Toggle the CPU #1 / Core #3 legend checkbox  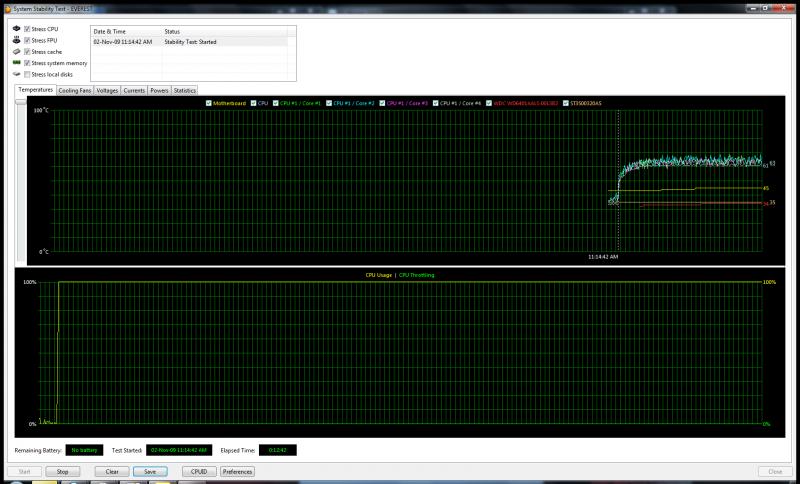tap(383, 103)
